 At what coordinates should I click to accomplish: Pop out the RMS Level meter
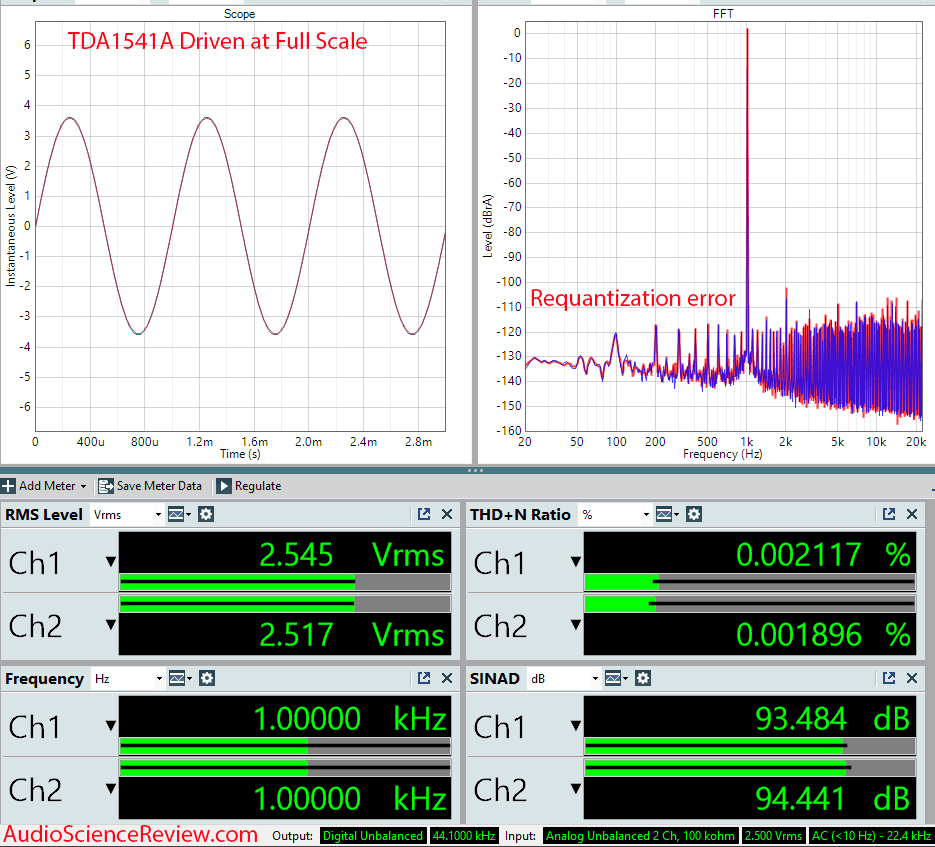pyautogui.click(x=424, y=514)
